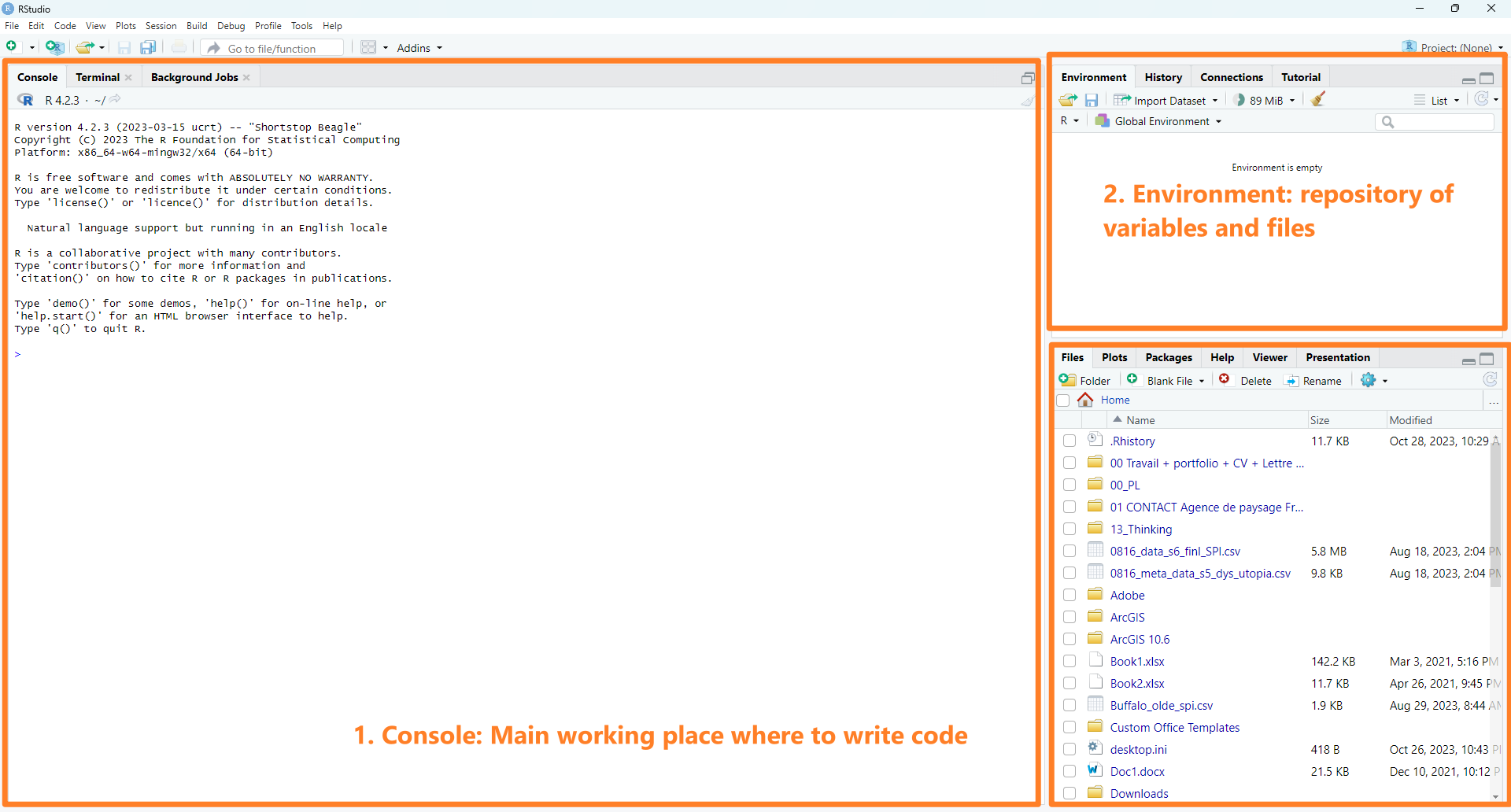Click the Save current document icon
1511x812 pixels.
[124, 48]
